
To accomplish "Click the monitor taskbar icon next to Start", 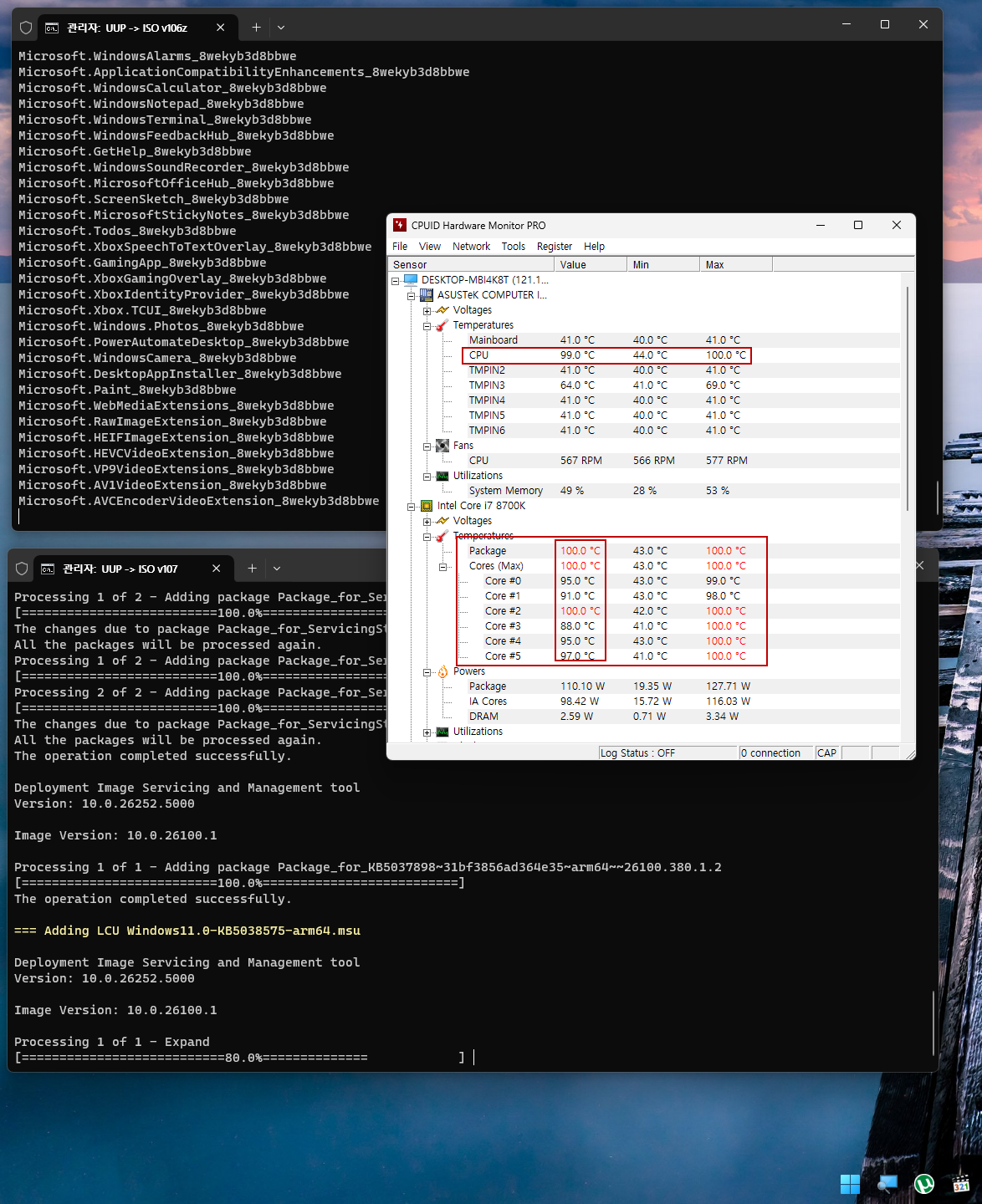I will tap(887, 1184).
